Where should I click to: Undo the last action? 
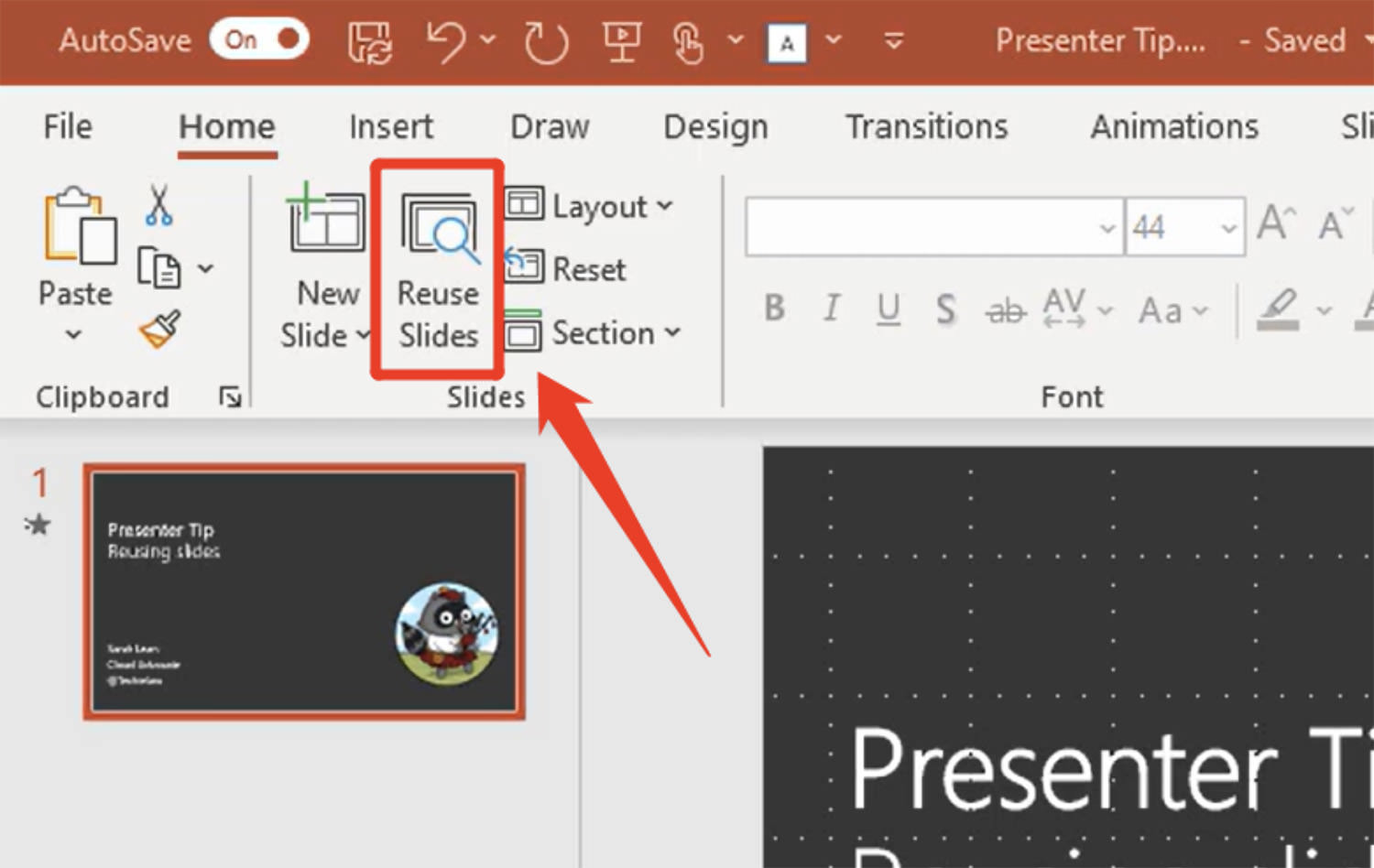[446, 42]
